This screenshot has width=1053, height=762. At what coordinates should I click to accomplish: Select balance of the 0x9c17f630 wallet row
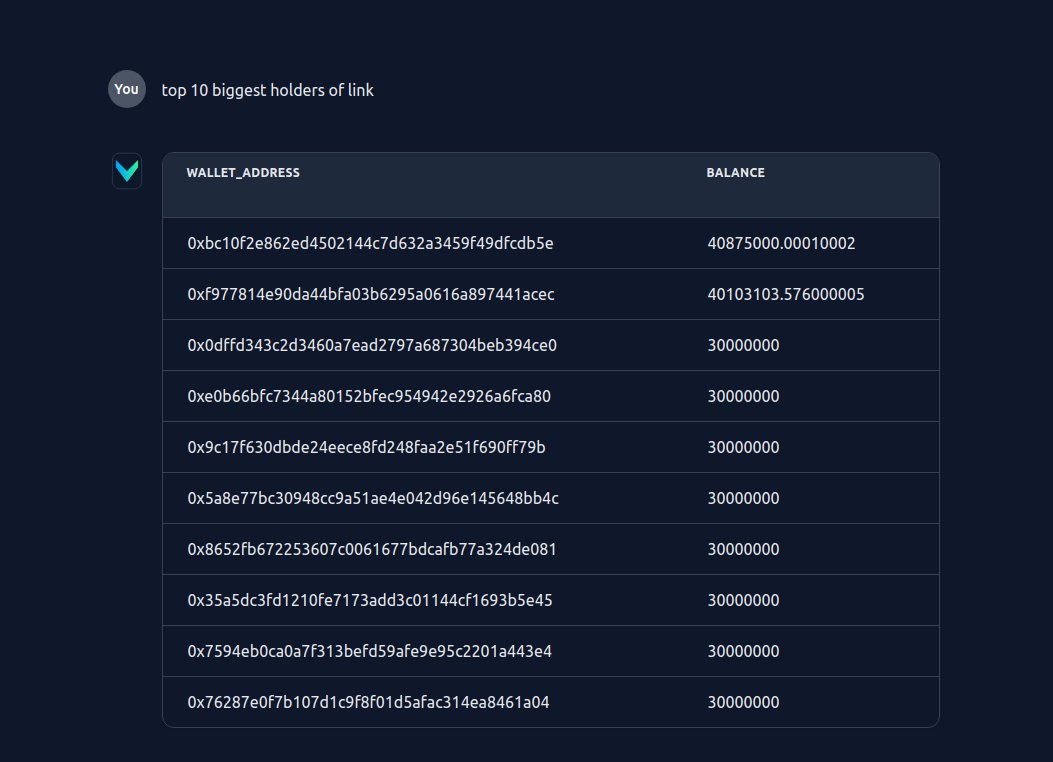point(743,447)
